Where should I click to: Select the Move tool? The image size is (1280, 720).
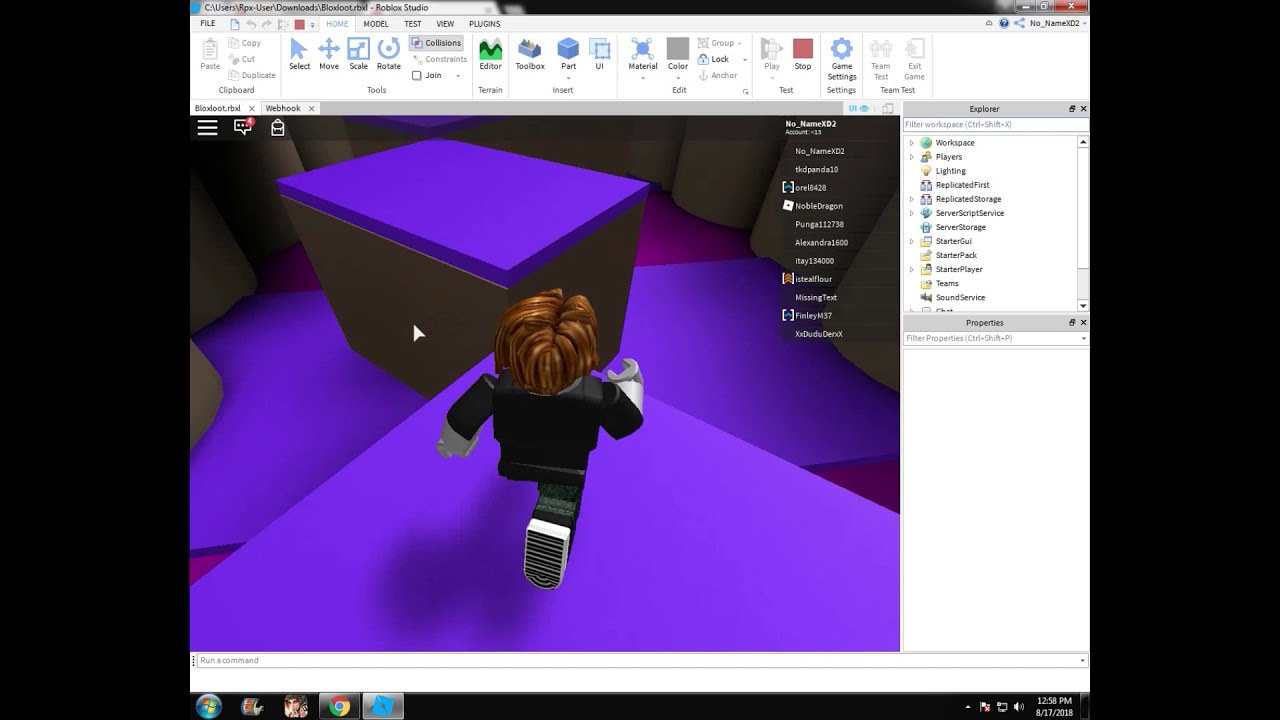(x=328, y=54)
